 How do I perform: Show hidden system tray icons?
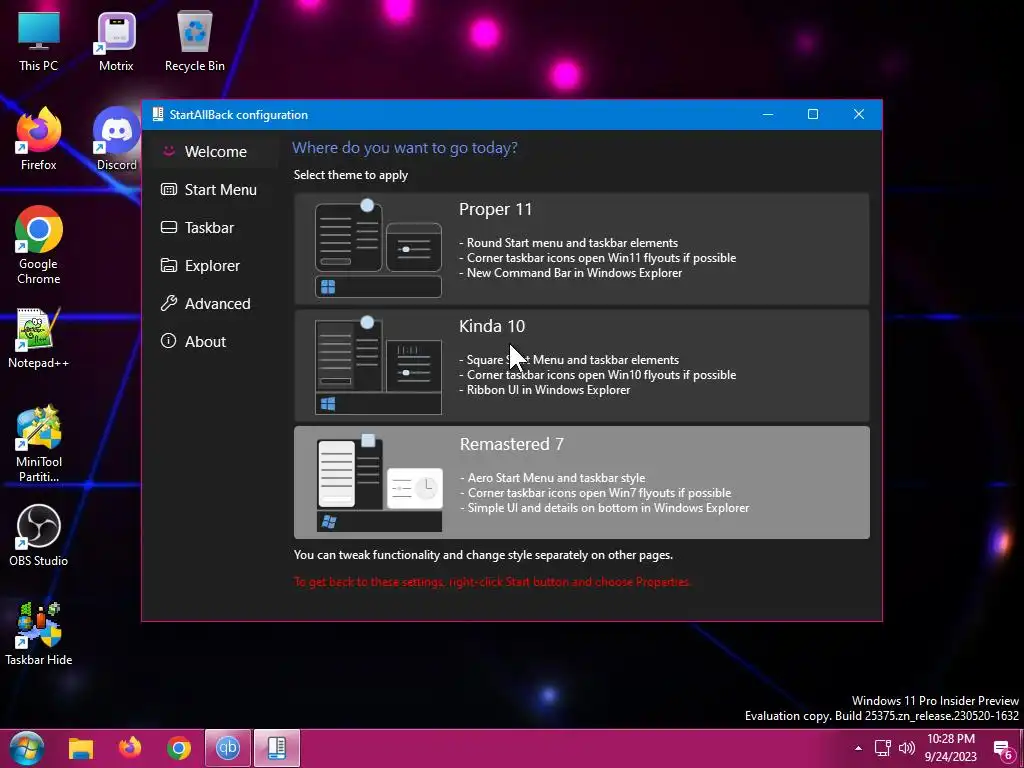858,748
